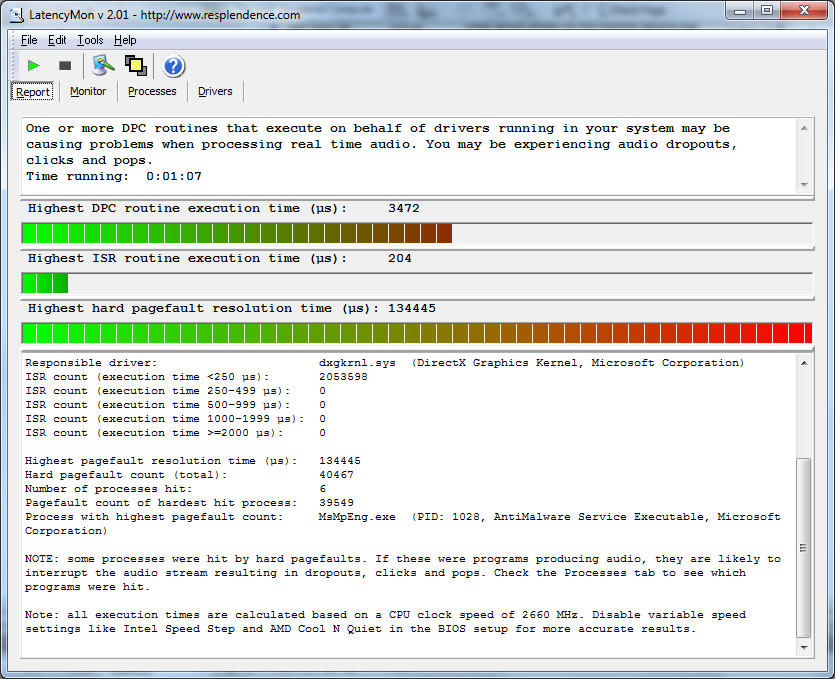Stop monitoring with the black square icon
The height and width of the screenshot is (679, 835).
[x=65, y=66]
